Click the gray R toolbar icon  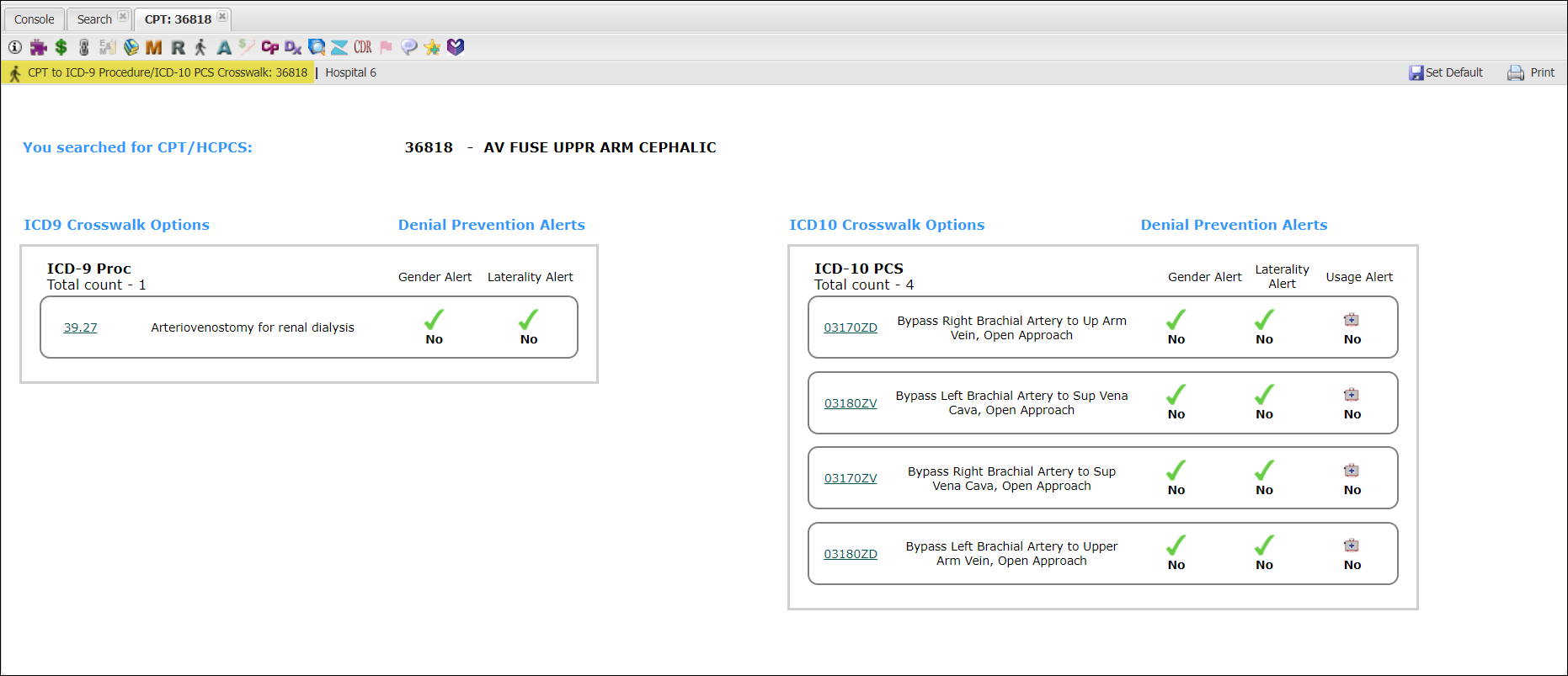pos(178,47)
